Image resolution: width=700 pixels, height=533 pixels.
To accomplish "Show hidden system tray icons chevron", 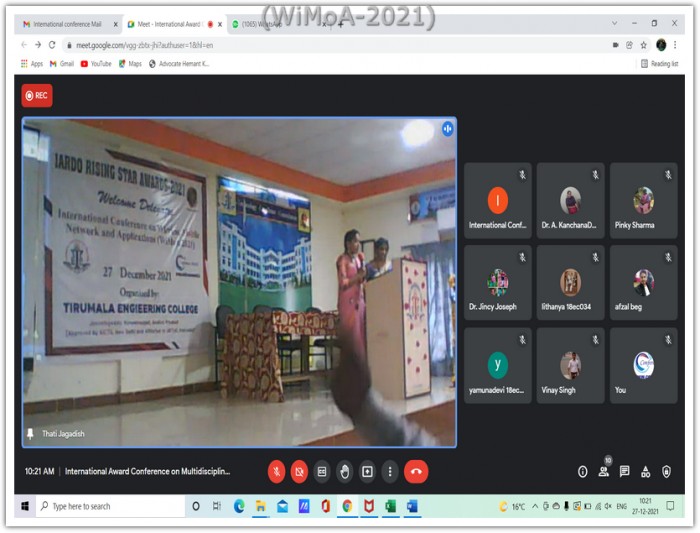I will 535,507.
